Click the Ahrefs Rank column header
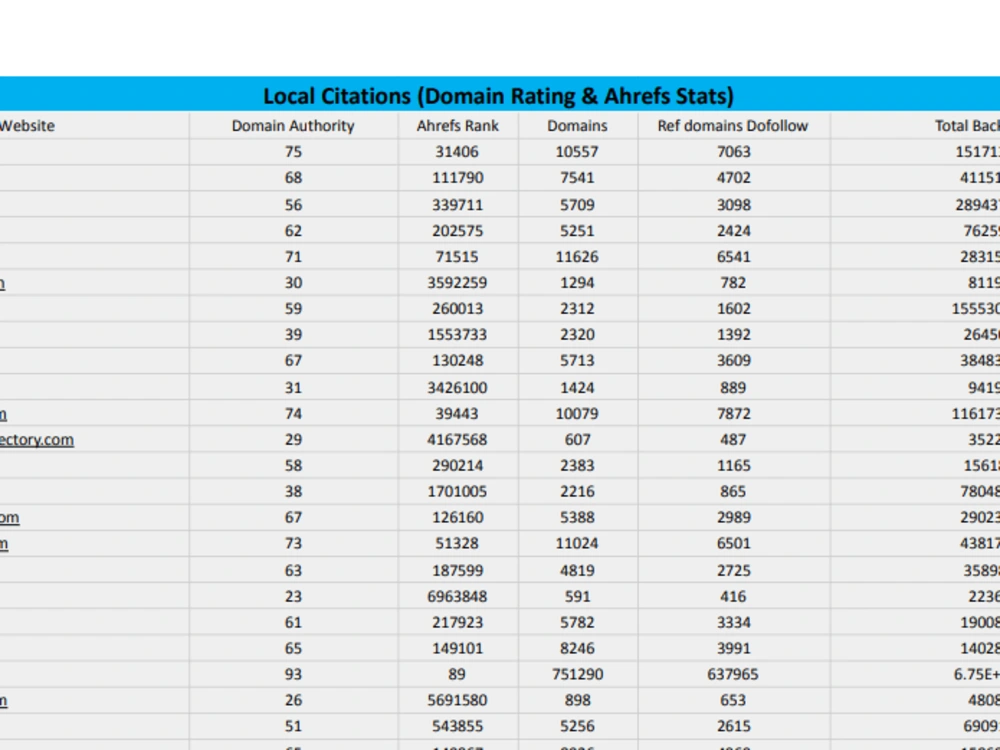This screenshot has width=1000, height=750. point(457,126)
